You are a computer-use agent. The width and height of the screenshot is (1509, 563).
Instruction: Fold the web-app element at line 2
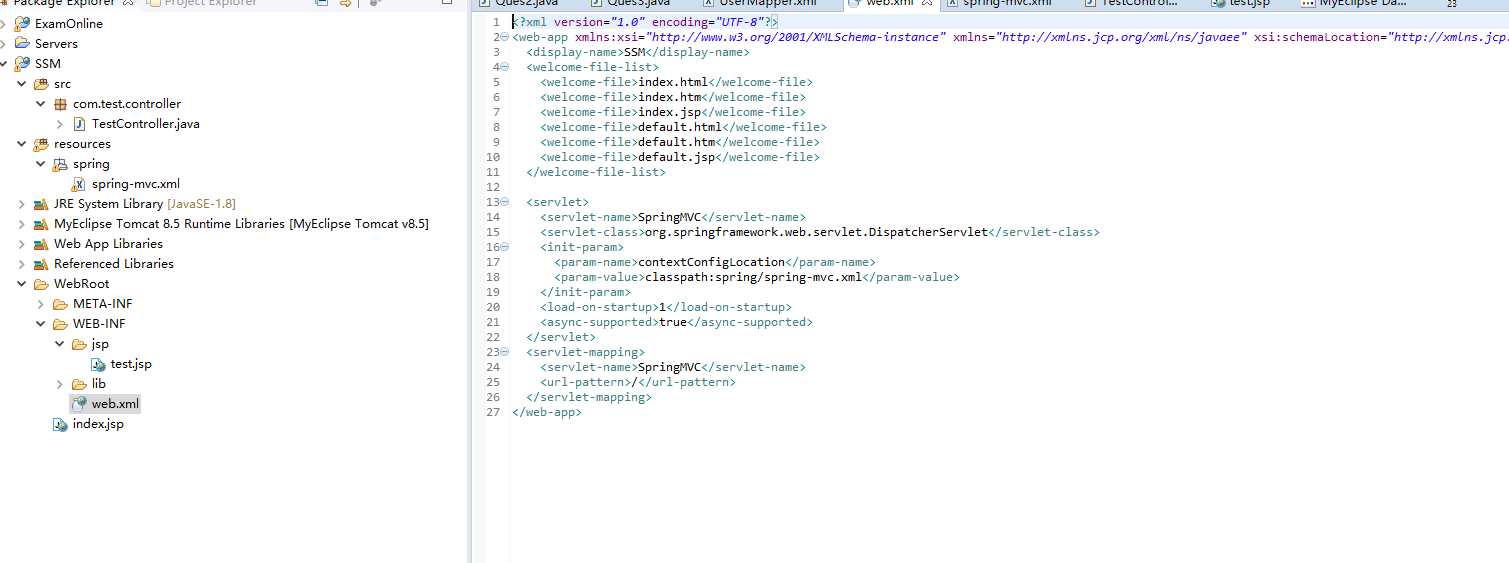point(504,37)
